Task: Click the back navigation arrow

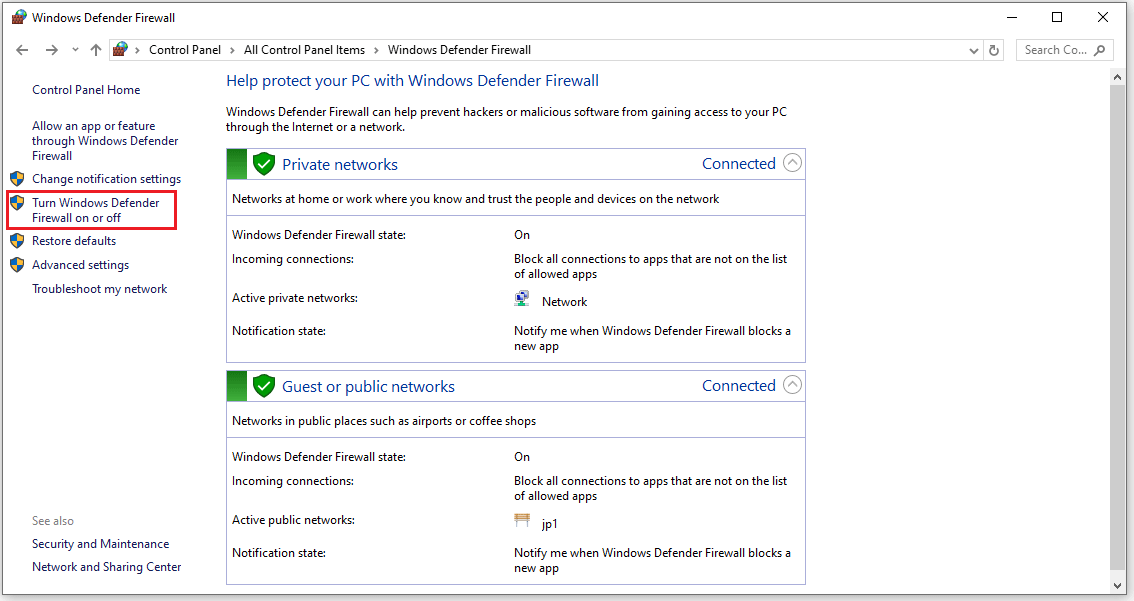Action: 22,49
